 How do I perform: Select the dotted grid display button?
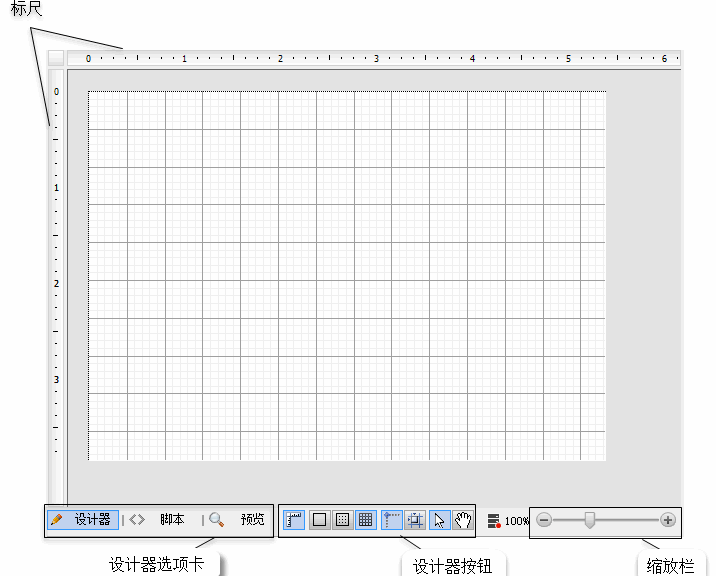point(342,520)
